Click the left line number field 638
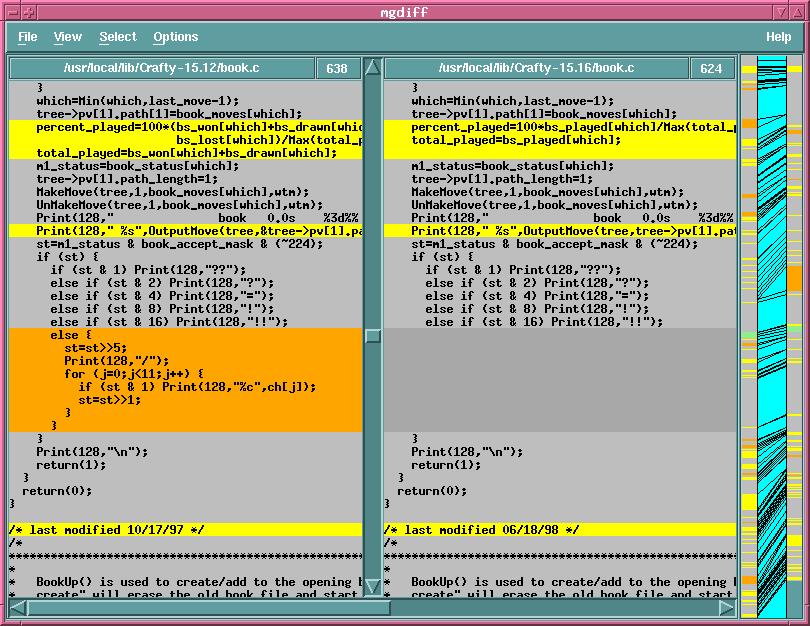 [x=338, y=68]
